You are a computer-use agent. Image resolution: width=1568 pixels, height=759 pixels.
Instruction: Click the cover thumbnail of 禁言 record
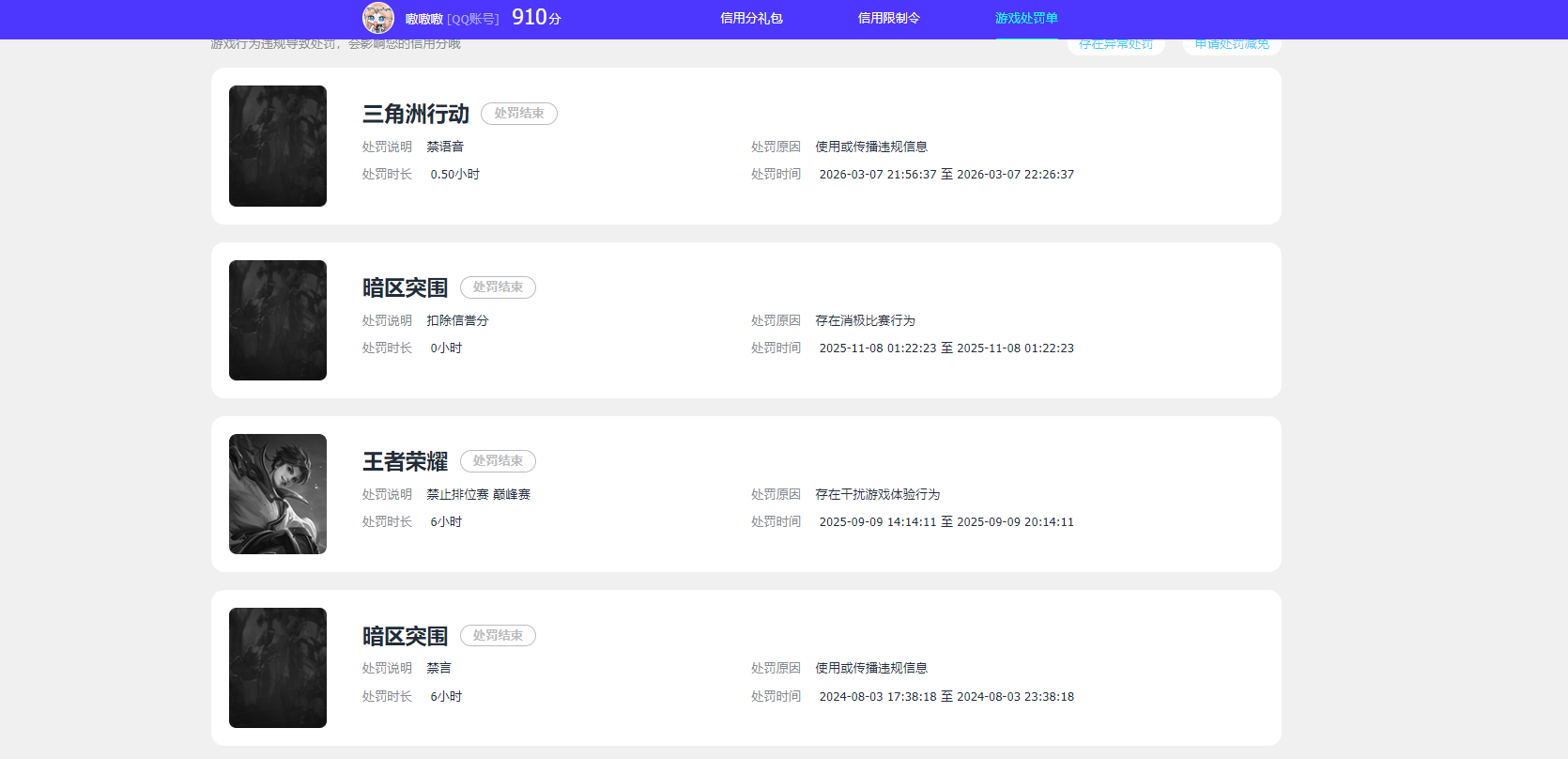278,668
